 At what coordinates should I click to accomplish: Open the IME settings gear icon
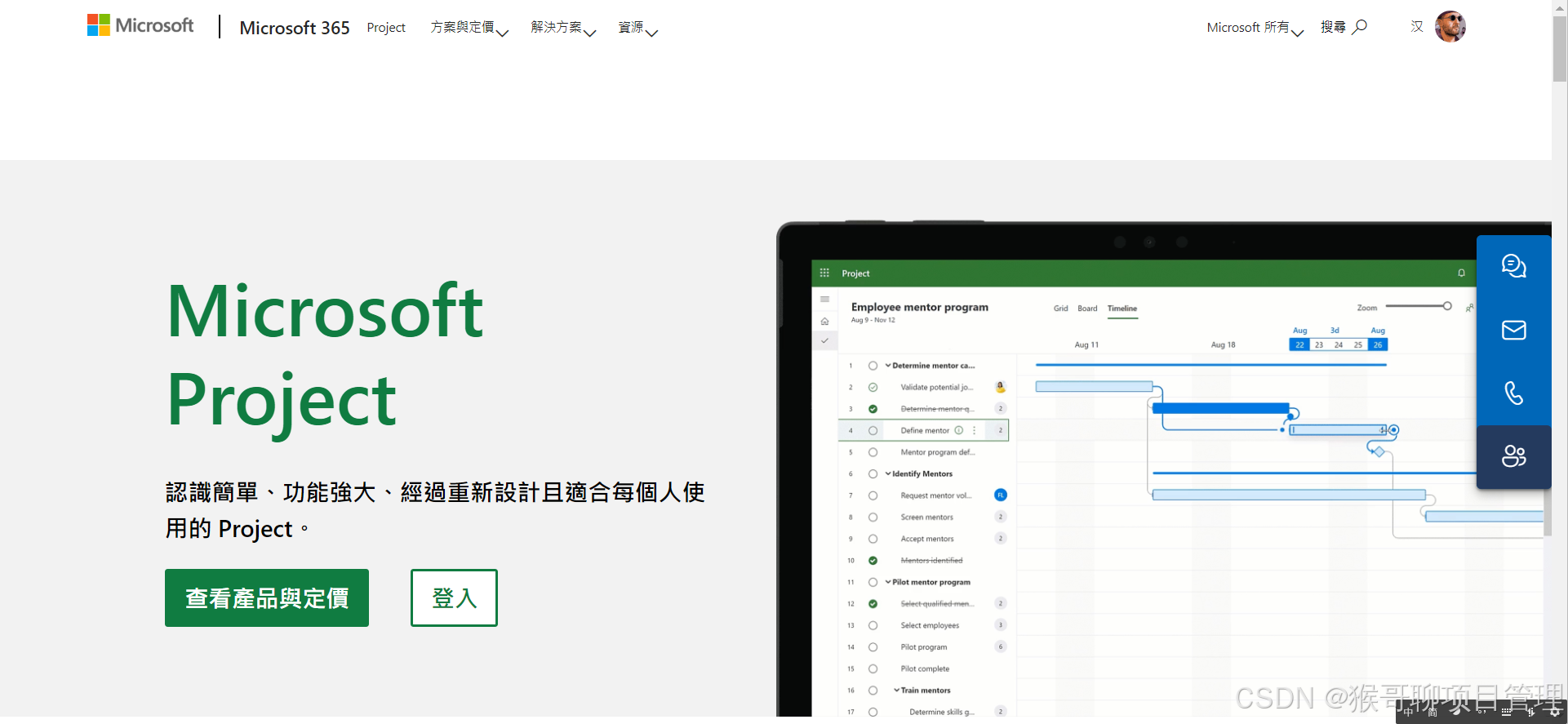pyautogui.click(x=1555, y=712)
